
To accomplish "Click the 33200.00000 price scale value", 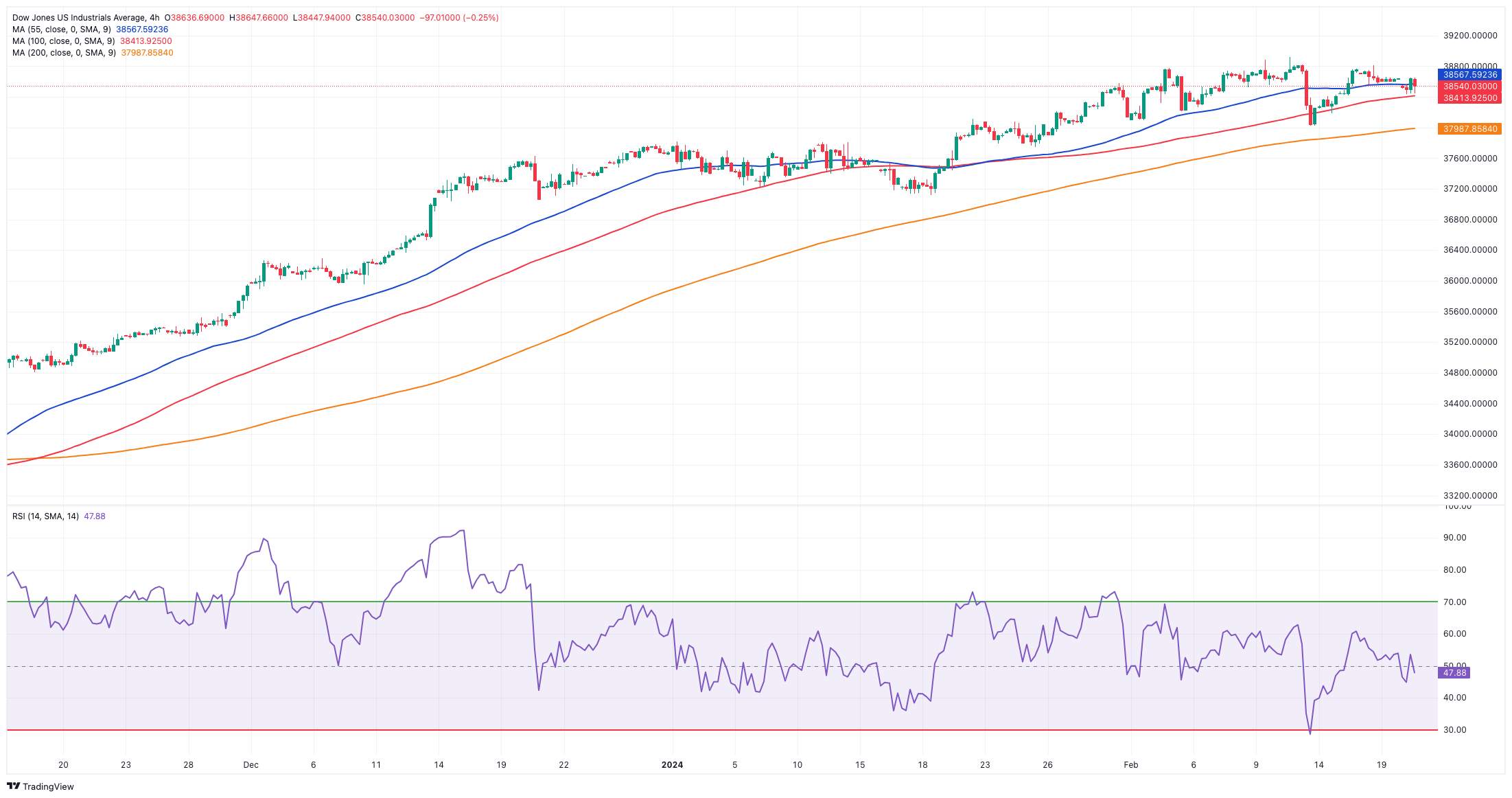I will click(1470, 496).
